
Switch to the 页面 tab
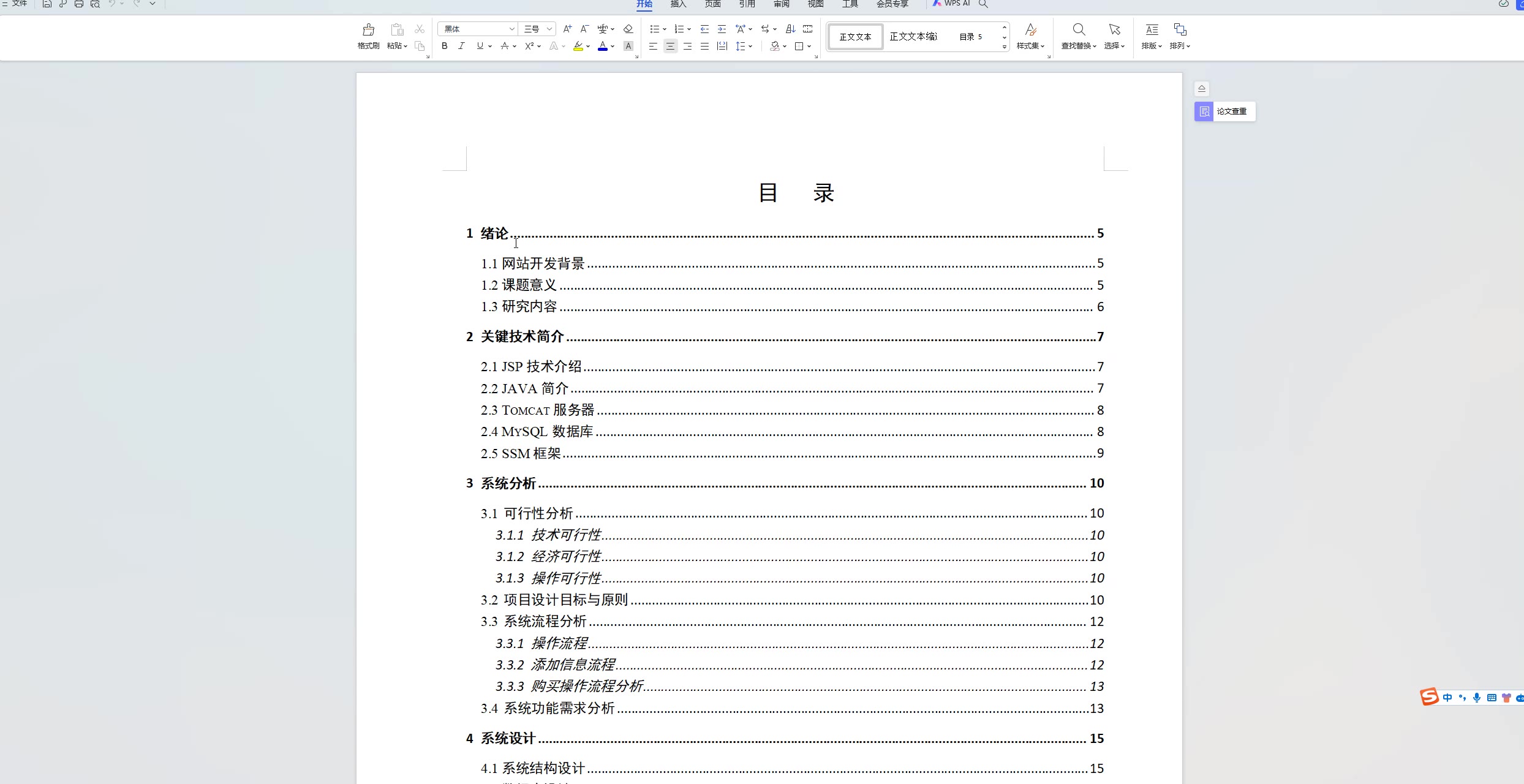click(x=712, y=4)
